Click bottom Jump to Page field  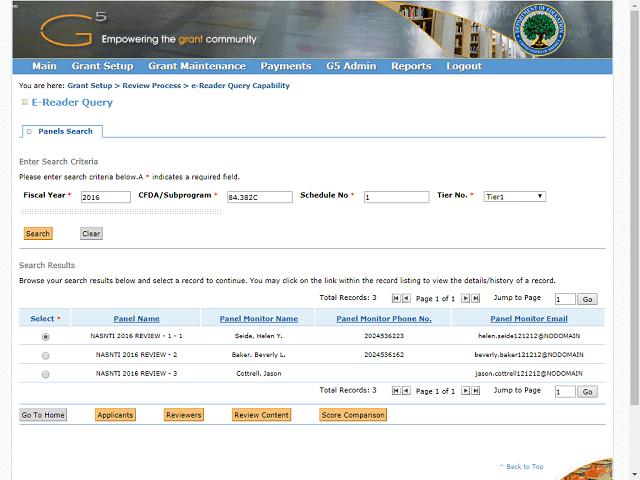pos(565,392)
